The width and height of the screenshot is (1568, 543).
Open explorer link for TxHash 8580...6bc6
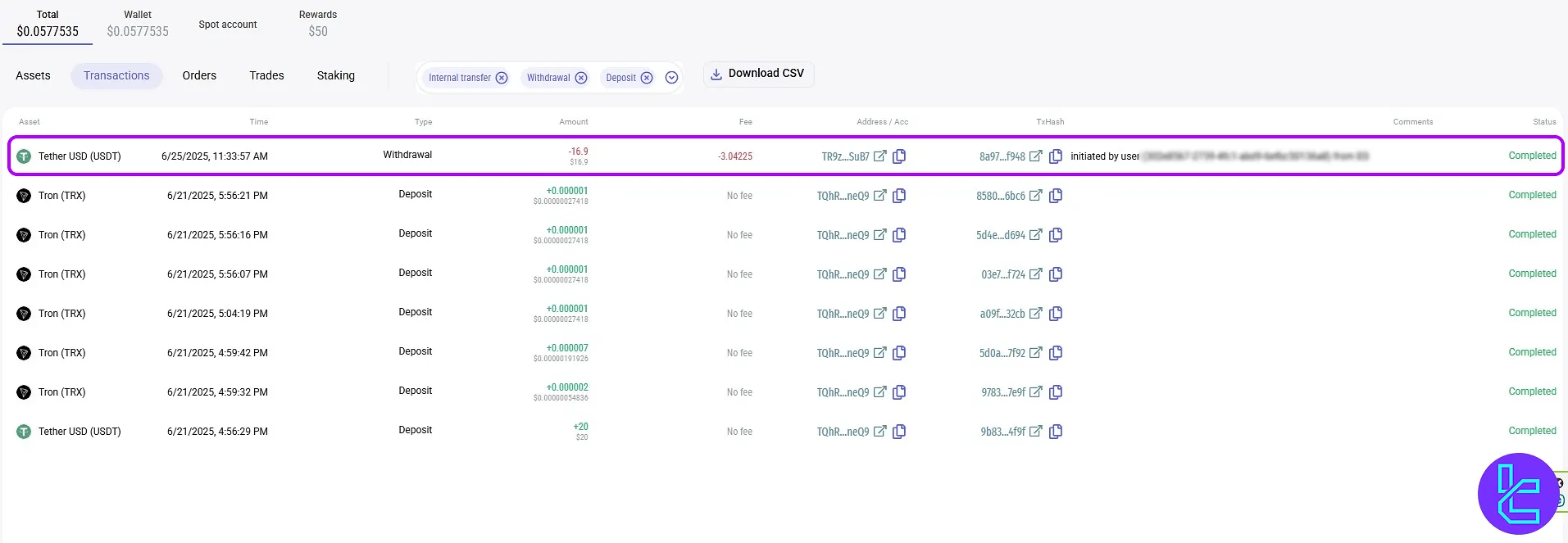1035,195
